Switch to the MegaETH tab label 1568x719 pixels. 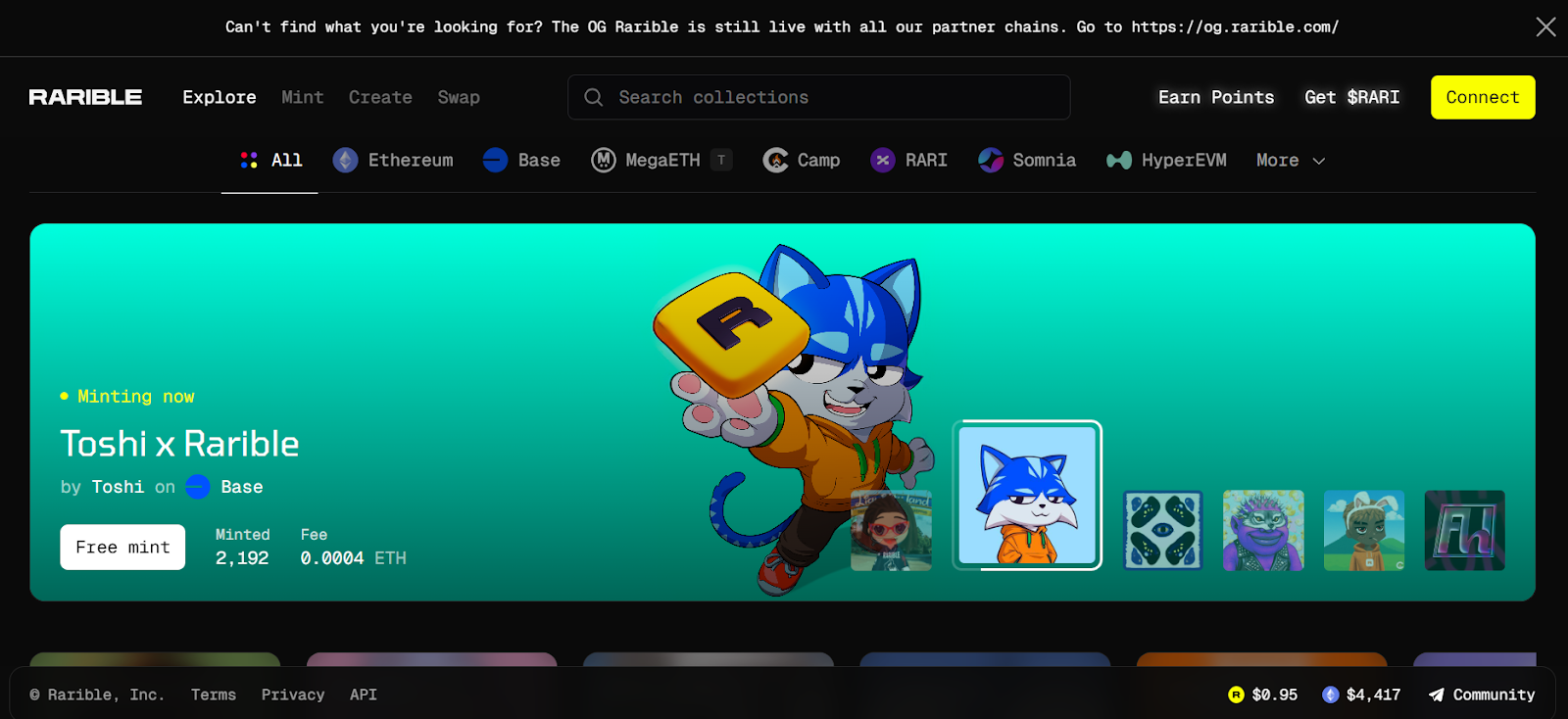click(x=662, y=160)
